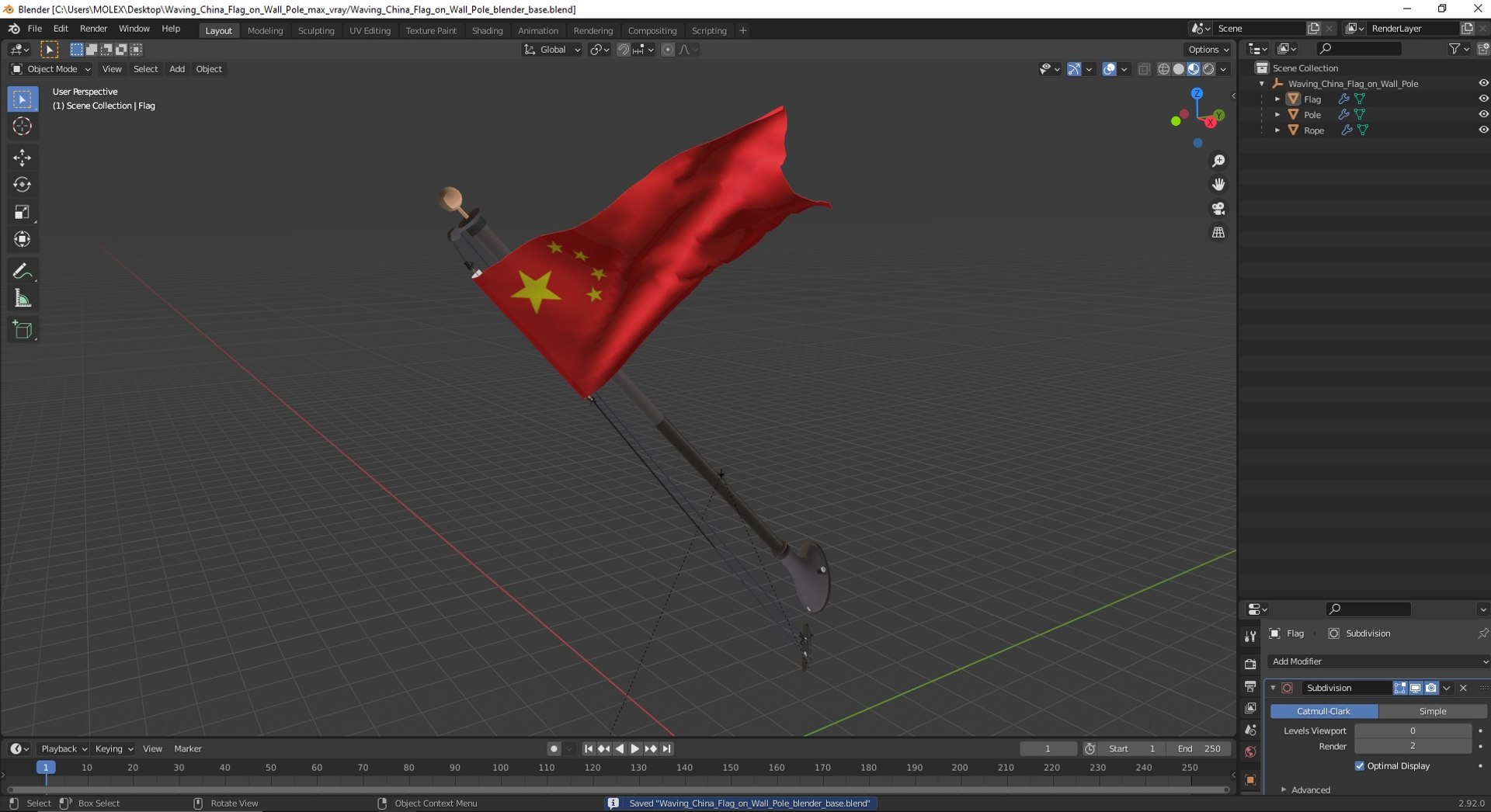This screenshot has height=812, width=1491.
Task: Select the Add Cube tool
Action: (x=22, y=330)
